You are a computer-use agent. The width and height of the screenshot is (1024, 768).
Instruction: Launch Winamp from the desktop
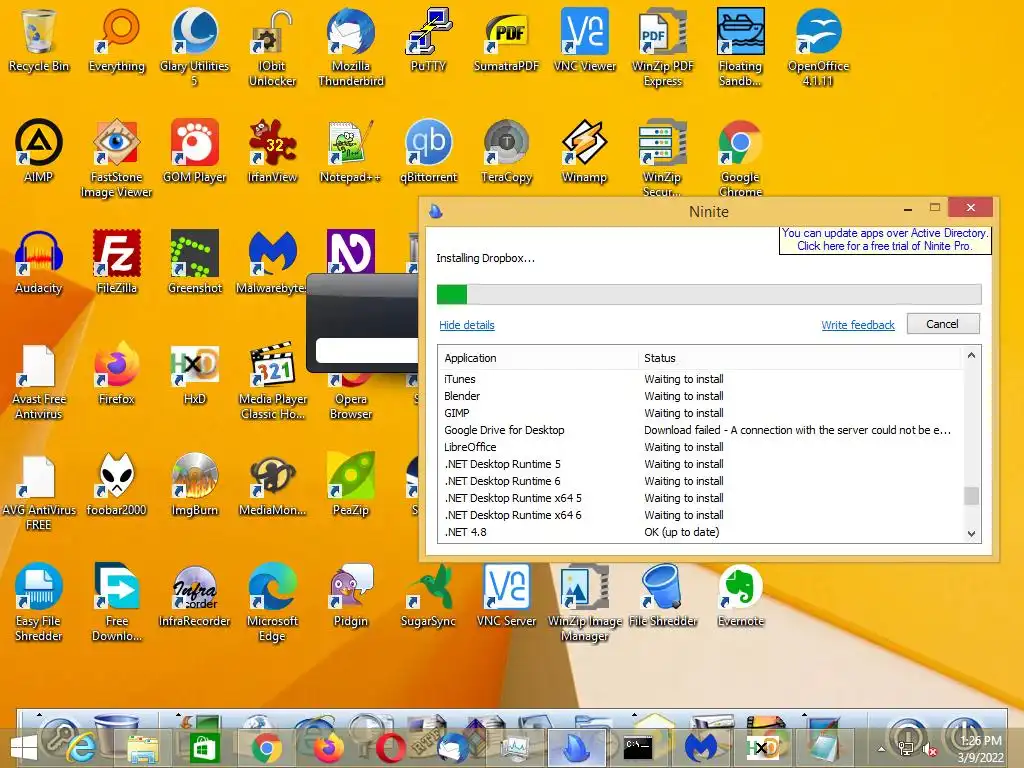tap(584, 150)
